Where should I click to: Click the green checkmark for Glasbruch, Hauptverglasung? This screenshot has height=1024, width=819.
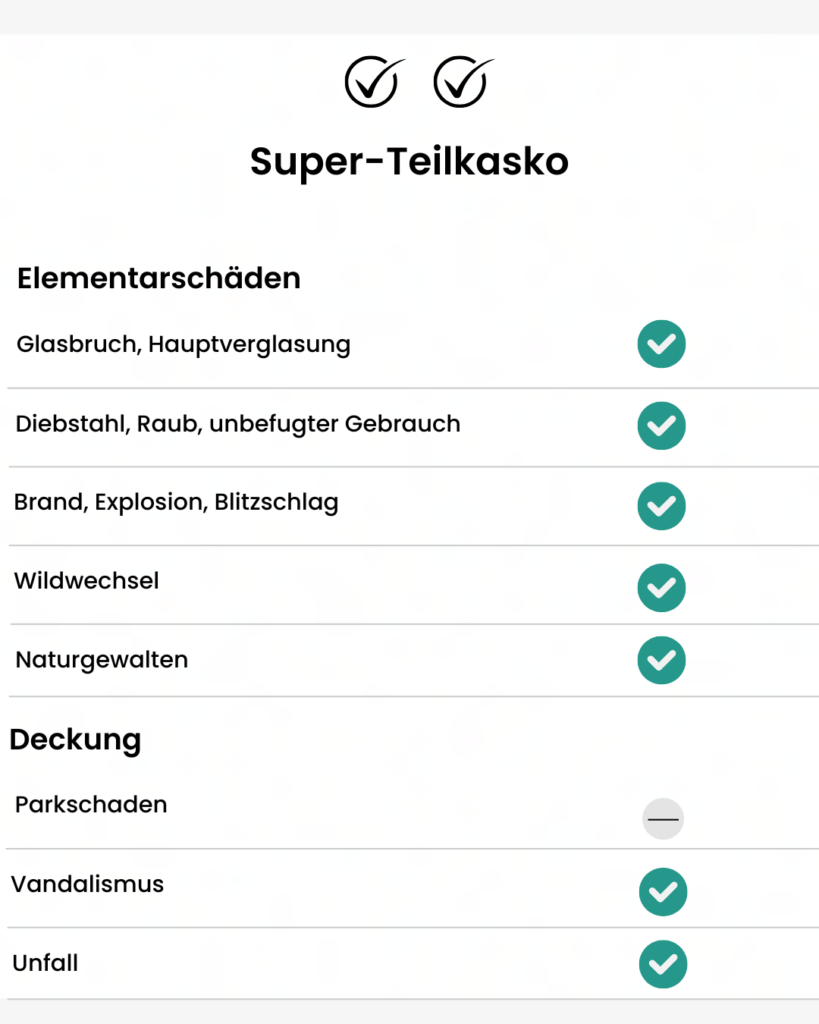[x=661, y=344]
